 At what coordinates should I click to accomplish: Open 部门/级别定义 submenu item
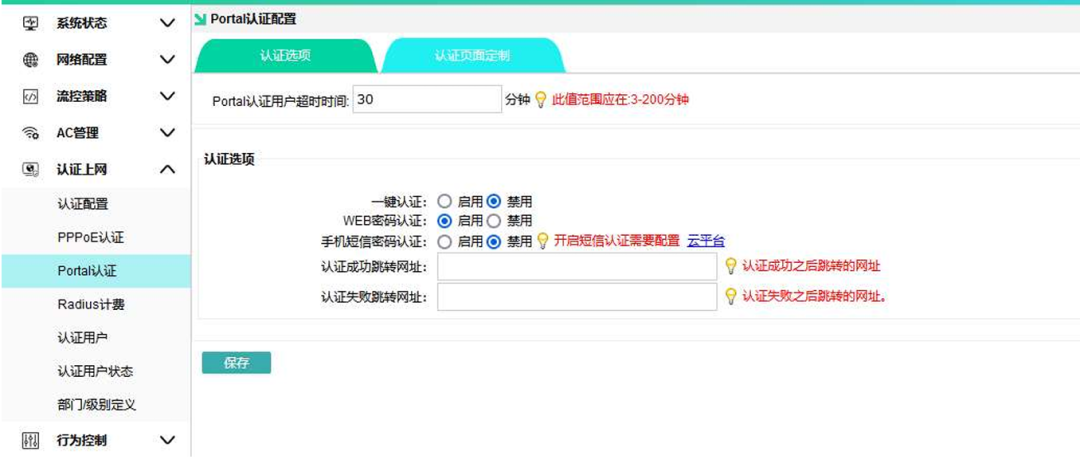click(x=97, y=405)
